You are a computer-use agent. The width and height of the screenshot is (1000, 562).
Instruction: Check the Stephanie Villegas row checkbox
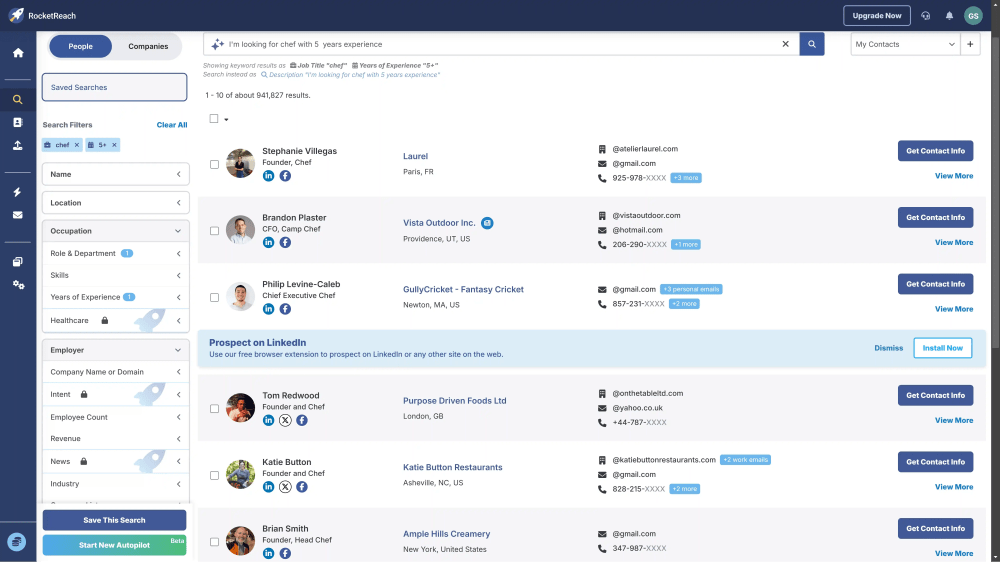pos(214,165)
